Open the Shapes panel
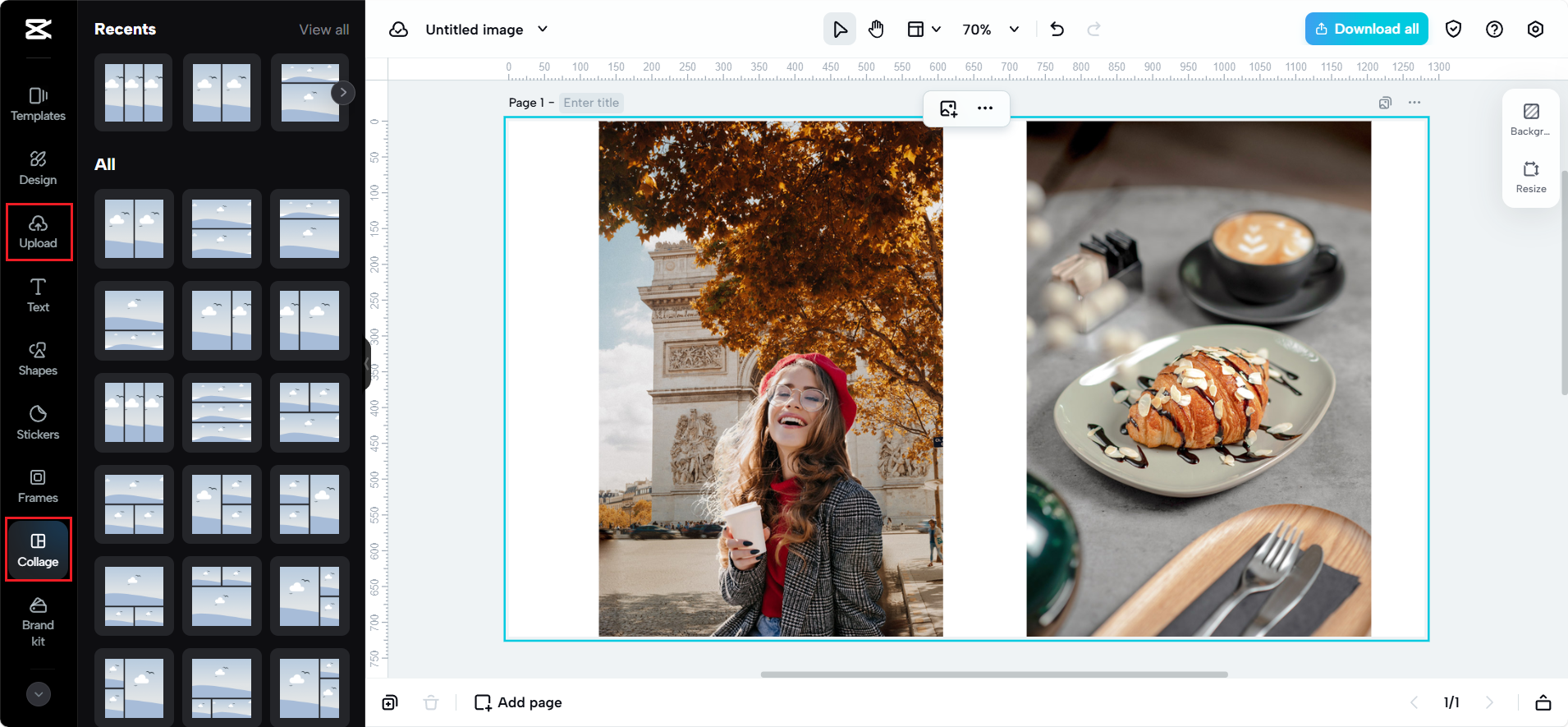Viewport: 1568px width, 727px height. click(38, 359)
